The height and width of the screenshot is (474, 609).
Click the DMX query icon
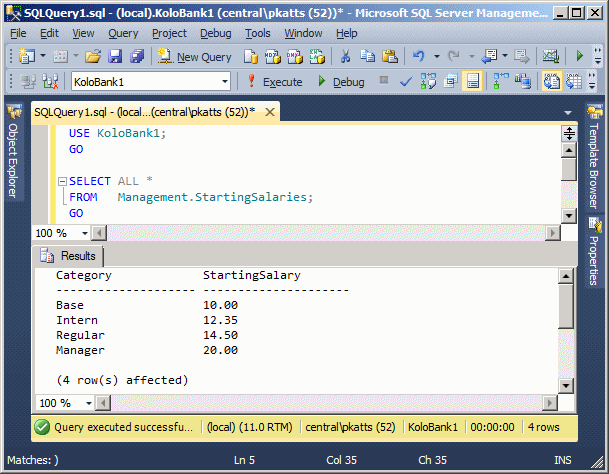(x=295, y=56)
